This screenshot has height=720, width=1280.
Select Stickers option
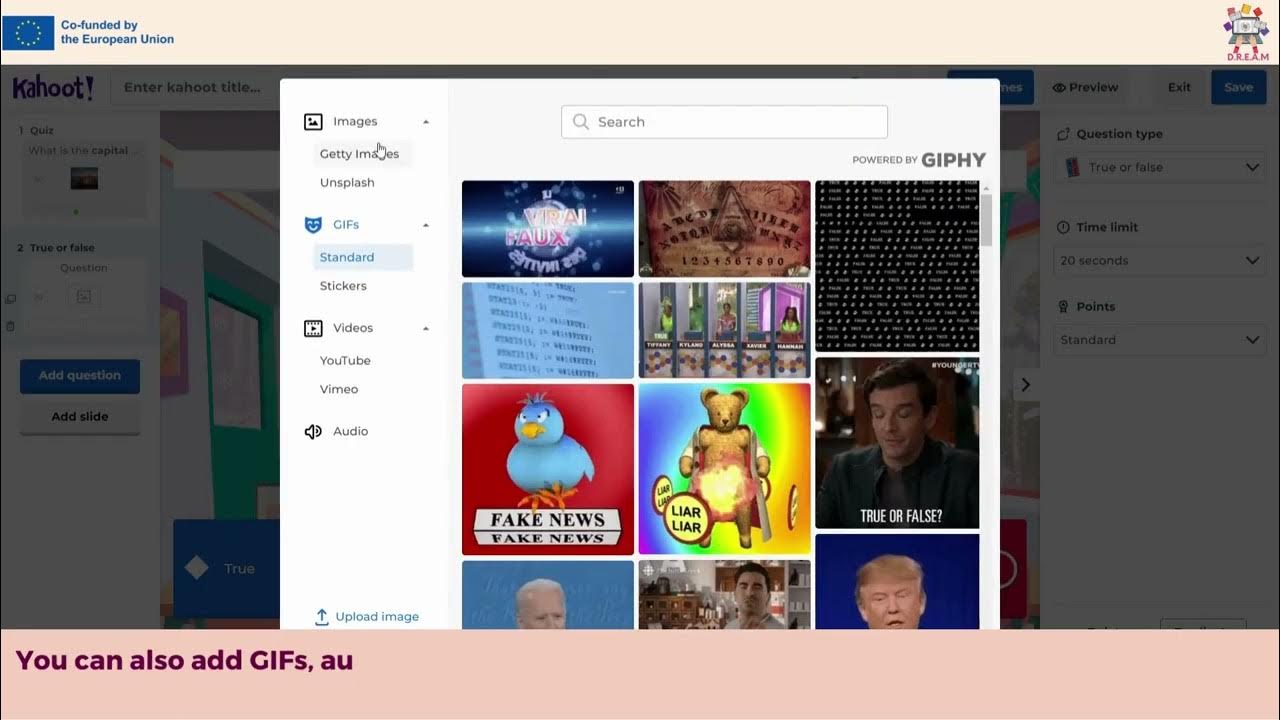pyautogui.click(x=343, y=286)
